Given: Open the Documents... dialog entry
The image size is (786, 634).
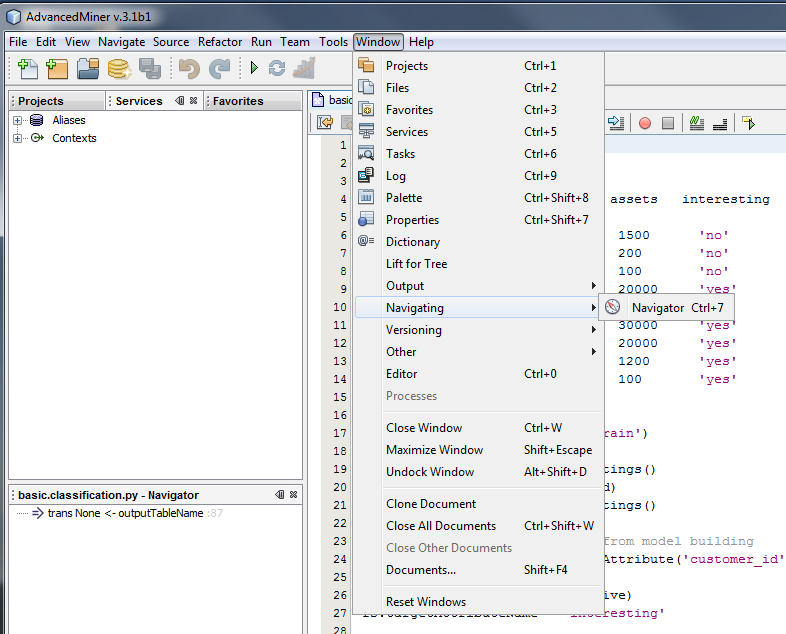Looking at the screenshot, I should pos(479,570).
